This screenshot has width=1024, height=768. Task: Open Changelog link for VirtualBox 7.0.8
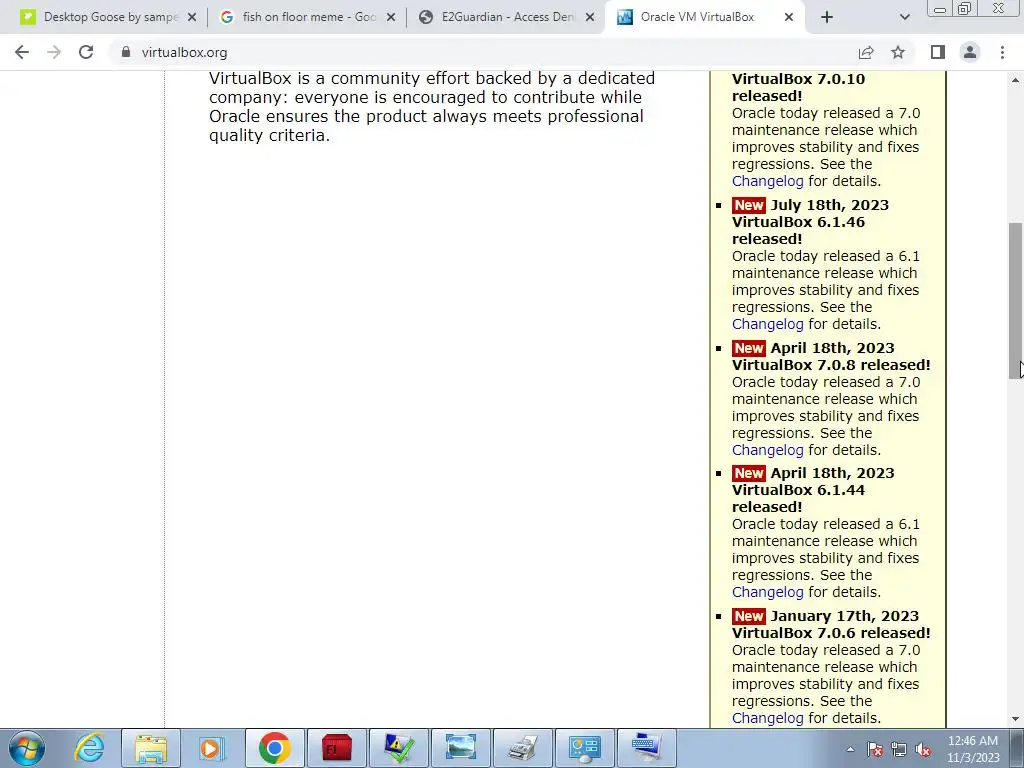[767, 450]
